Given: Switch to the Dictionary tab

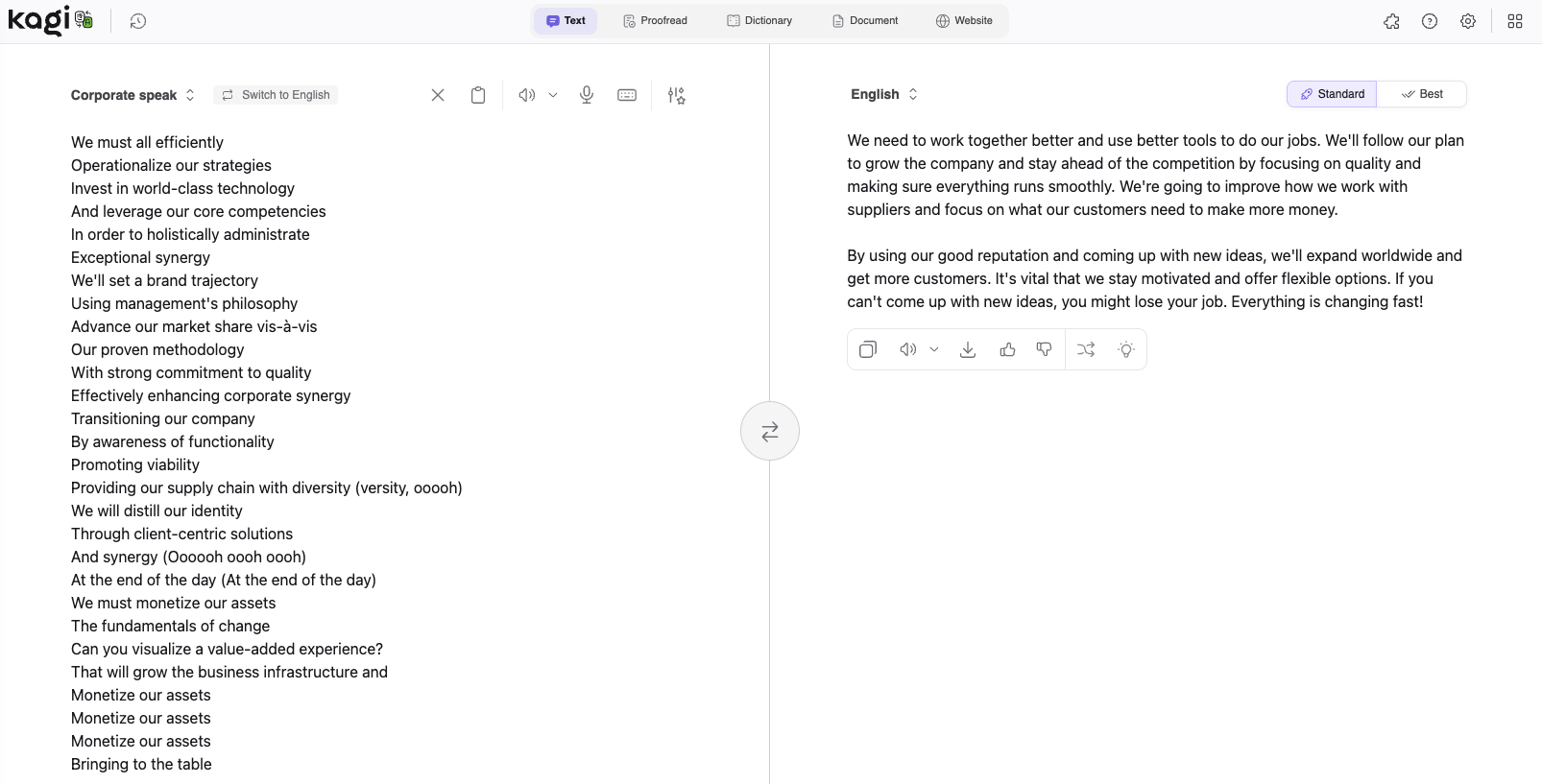Looking at the screenshot, I should point(759,21).
